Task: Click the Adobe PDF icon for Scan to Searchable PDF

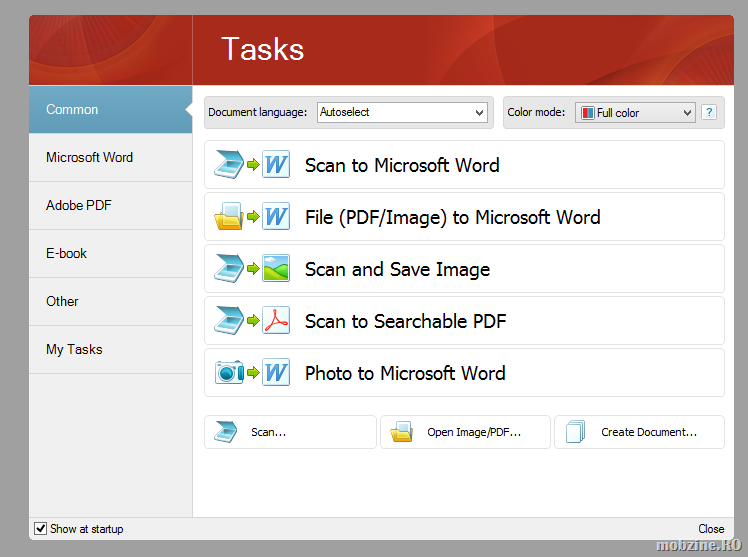Action: [276, 321]
